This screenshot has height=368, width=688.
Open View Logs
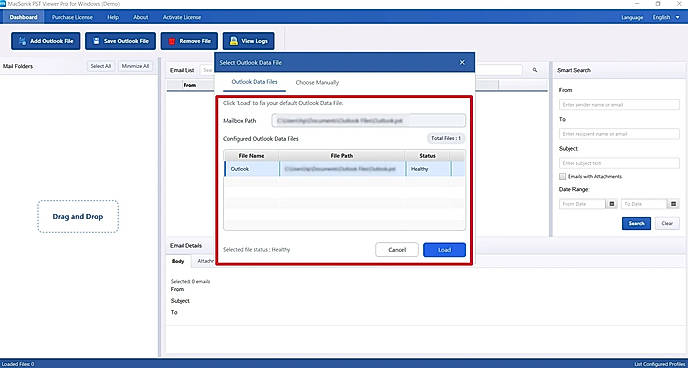click(x=248, y=41)
